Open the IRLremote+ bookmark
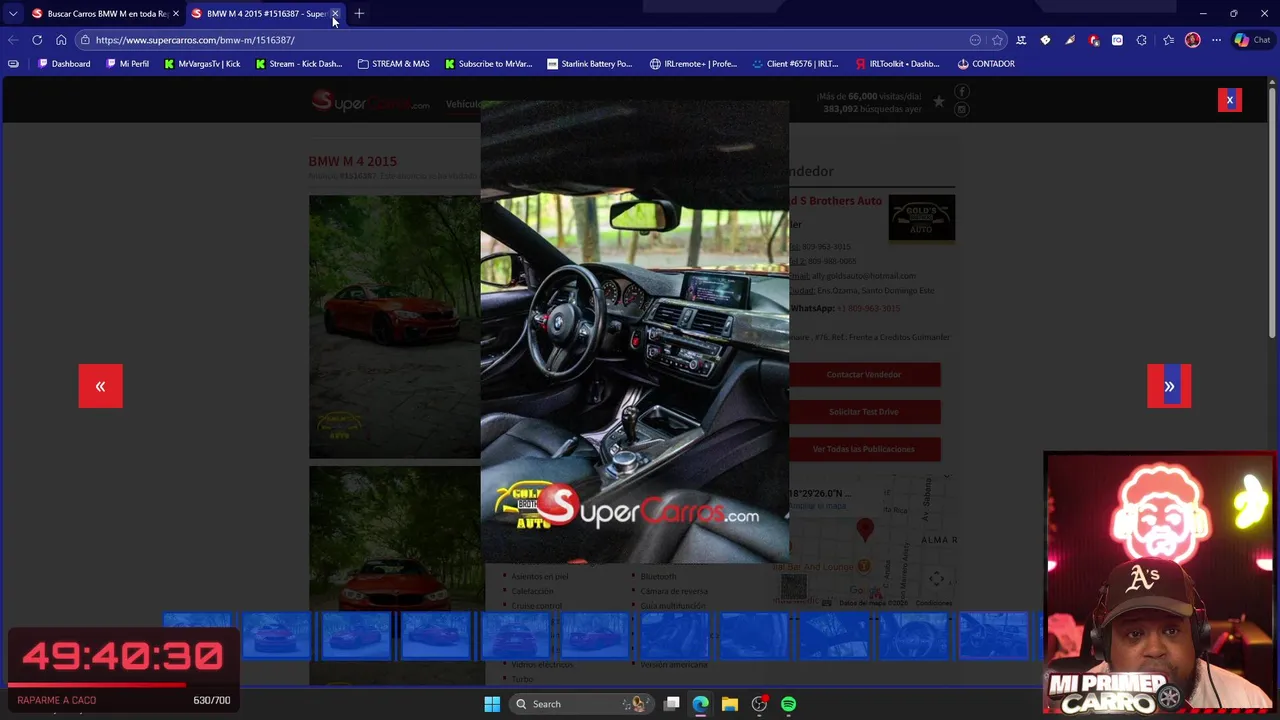The width and height of the screenshot is (1280, 720). [x=693, y=64]
